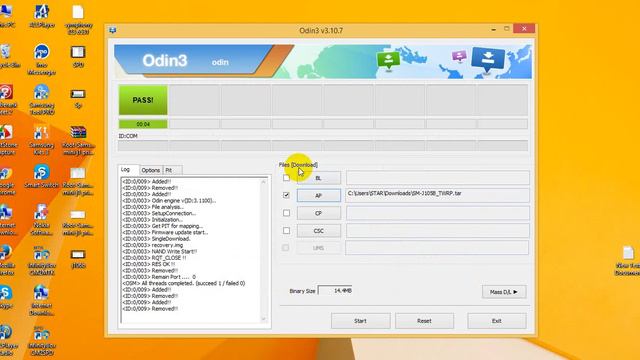Maximize the Odin3 window
The width and height of the screenshot is (640, 360).
point(507,29)
